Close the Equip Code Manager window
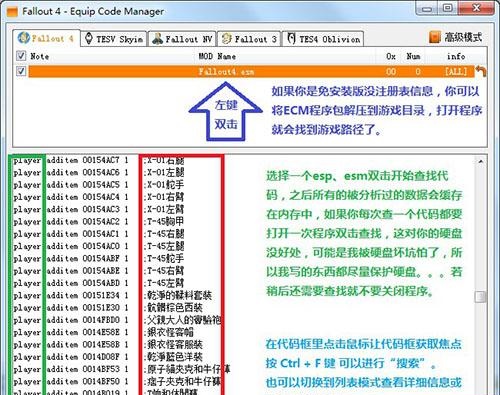The width and height of the screenshot is (500, 395). pyautogui.click(x=476, y=8)
